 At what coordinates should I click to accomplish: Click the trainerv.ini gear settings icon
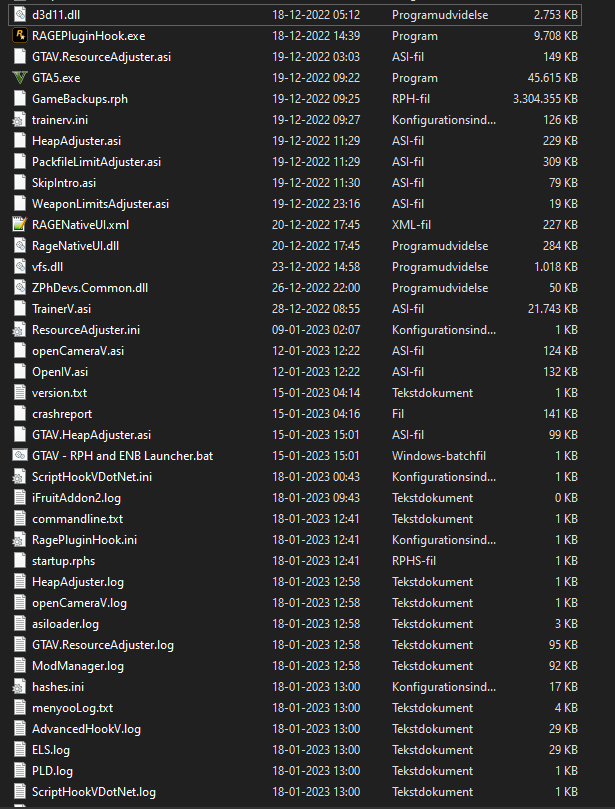coord(19,120)
